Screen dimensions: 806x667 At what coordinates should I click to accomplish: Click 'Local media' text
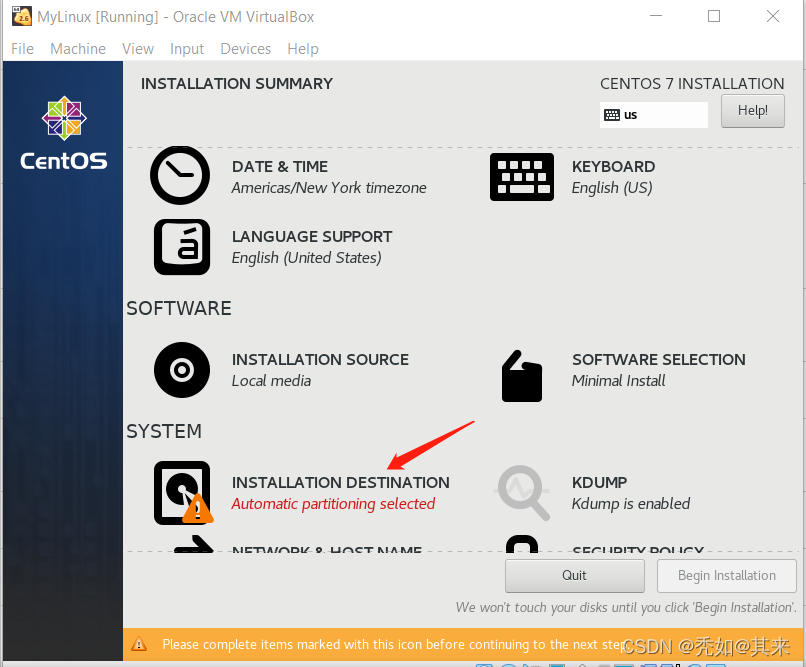click(271, 381)
